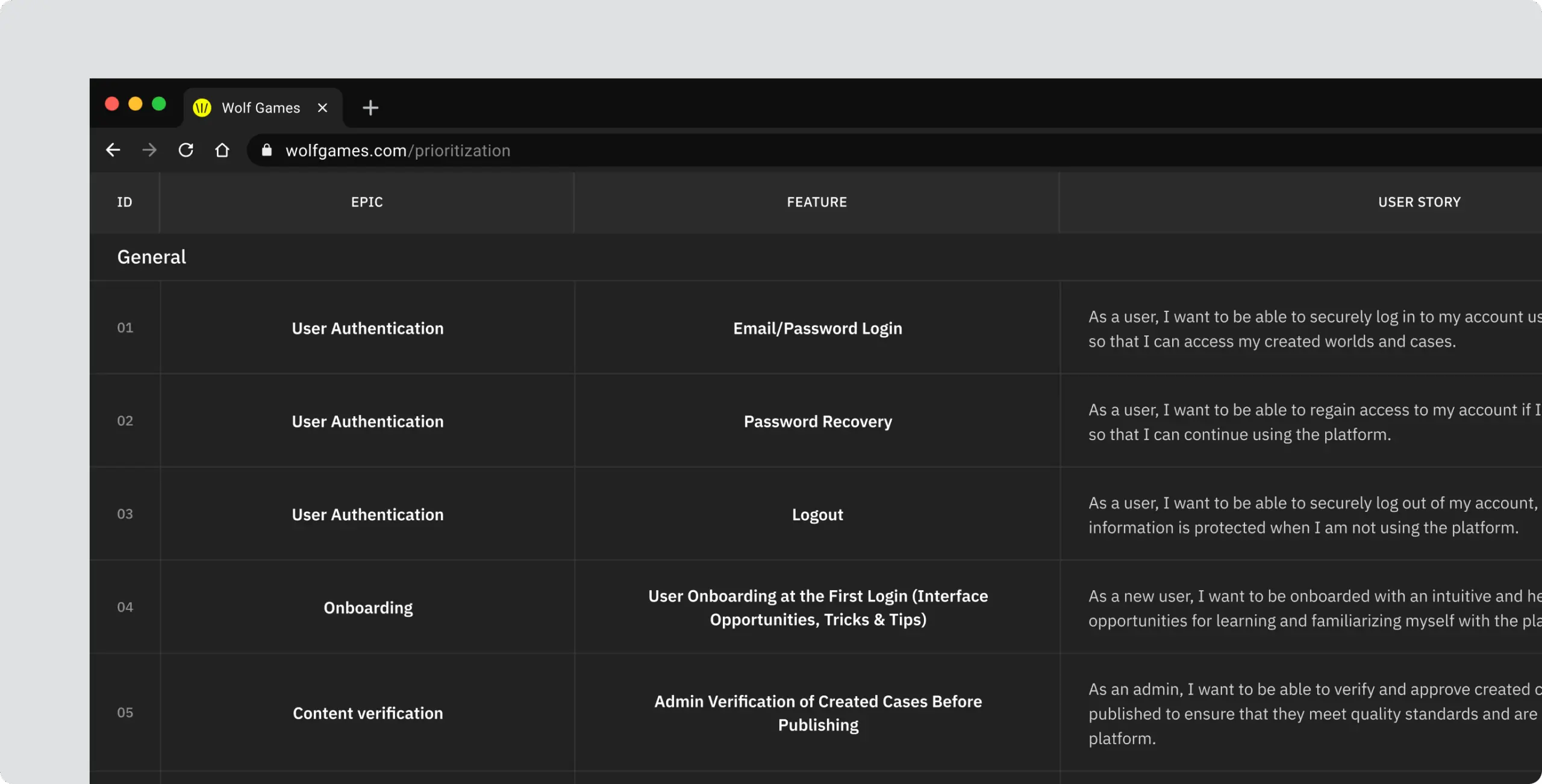Collapse the General section row
The width and height of the screenshot is (1542, 784).
152,257
